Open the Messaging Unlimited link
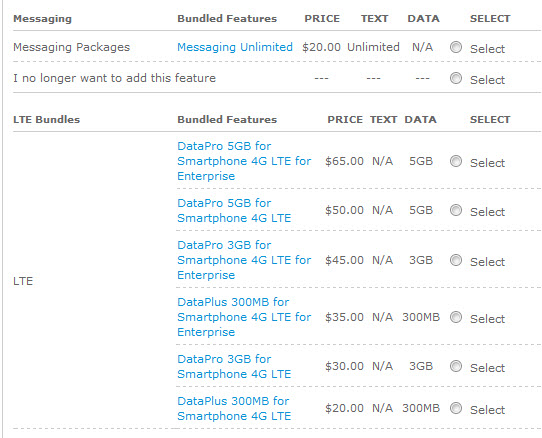 click(x=235, y=47)
